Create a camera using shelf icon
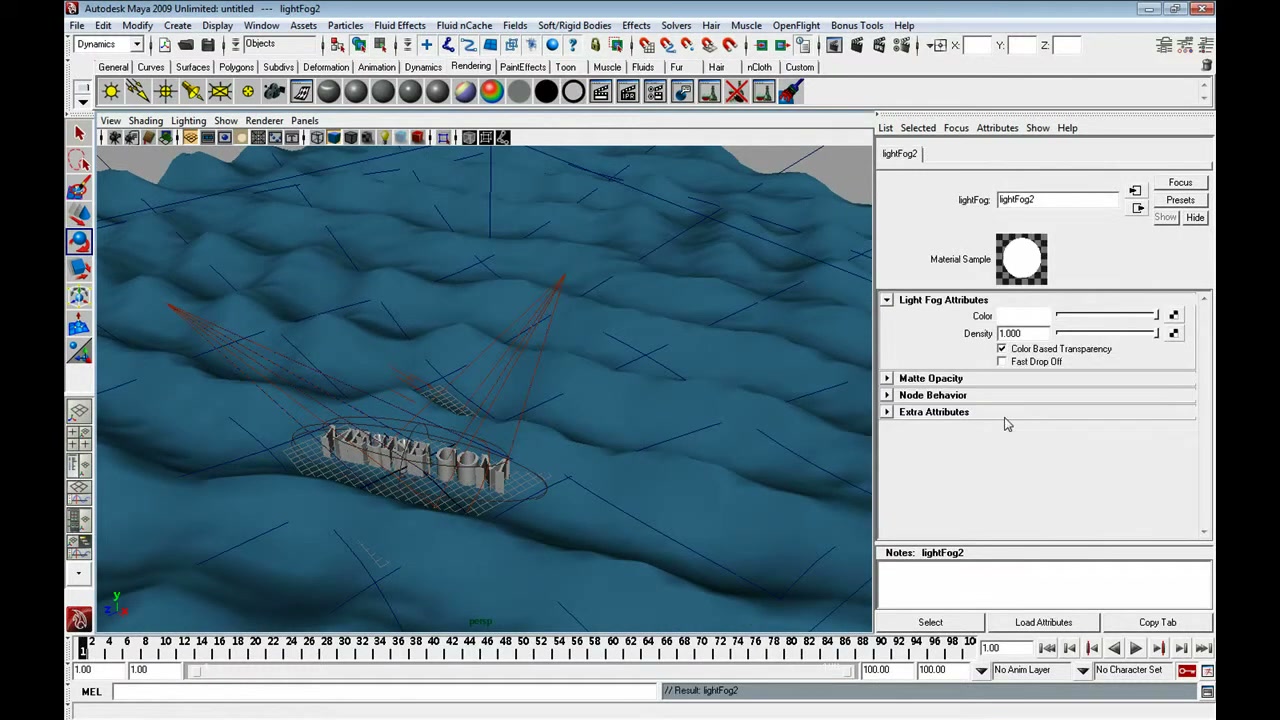This screenshot has height=720, width=1280. (x=274, y=92)
